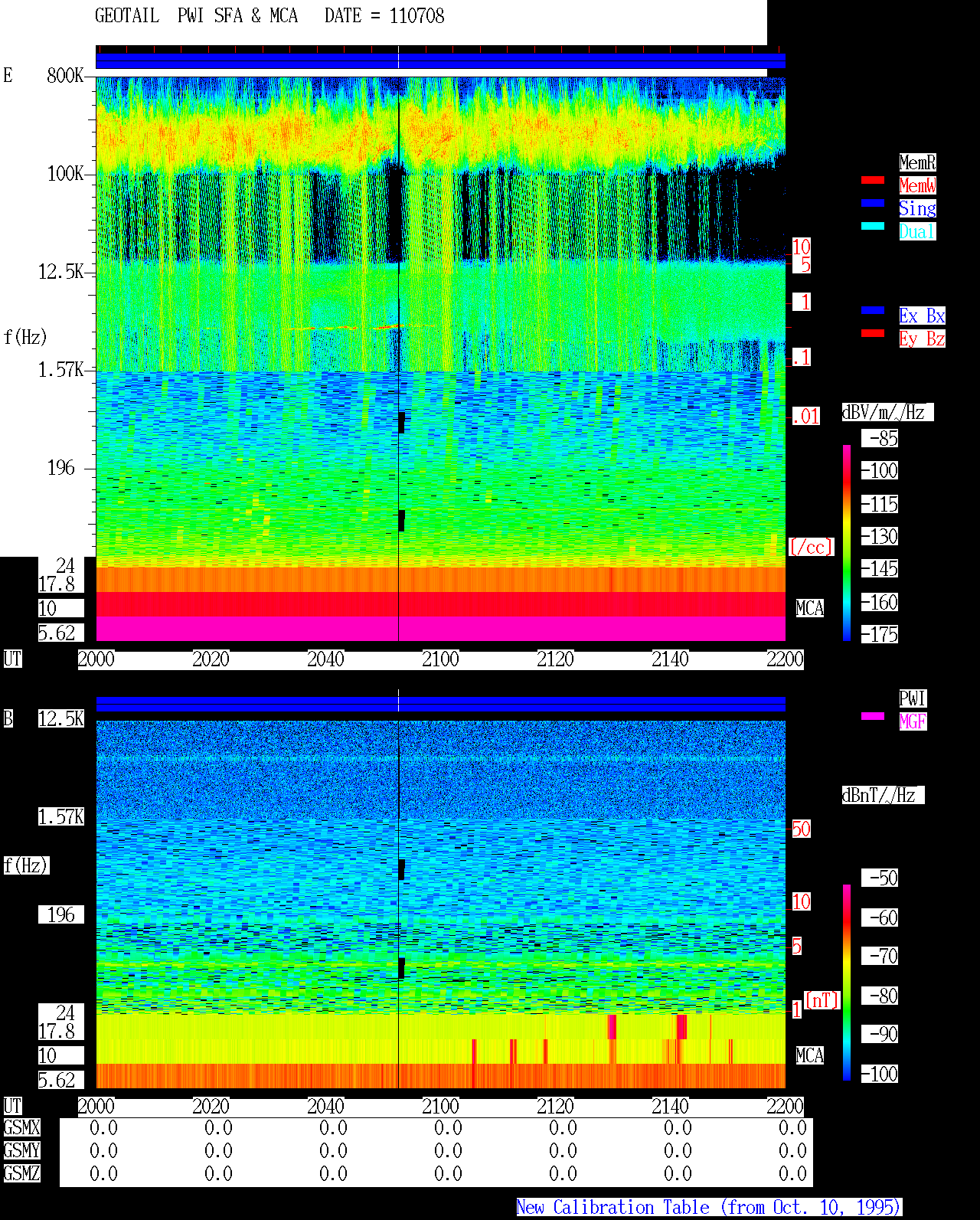Image resolution: width=980 pixels, height=1220 pixels.
Task: Click the PWI legend label
Action: [913, 698]
